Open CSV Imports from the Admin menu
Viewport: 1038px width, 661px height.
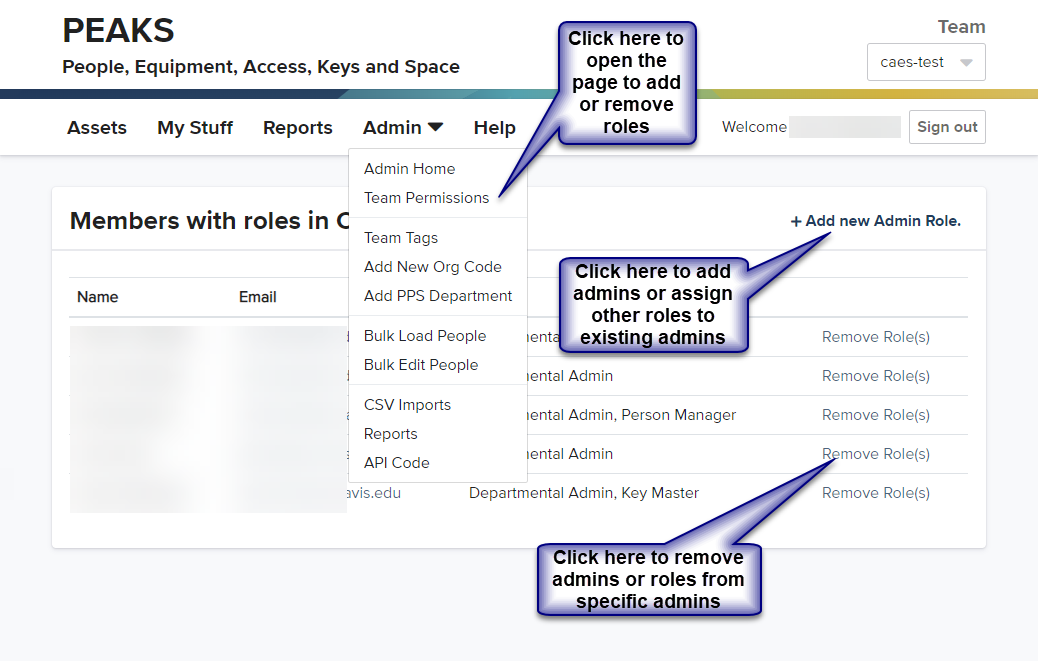click(406, 404)
